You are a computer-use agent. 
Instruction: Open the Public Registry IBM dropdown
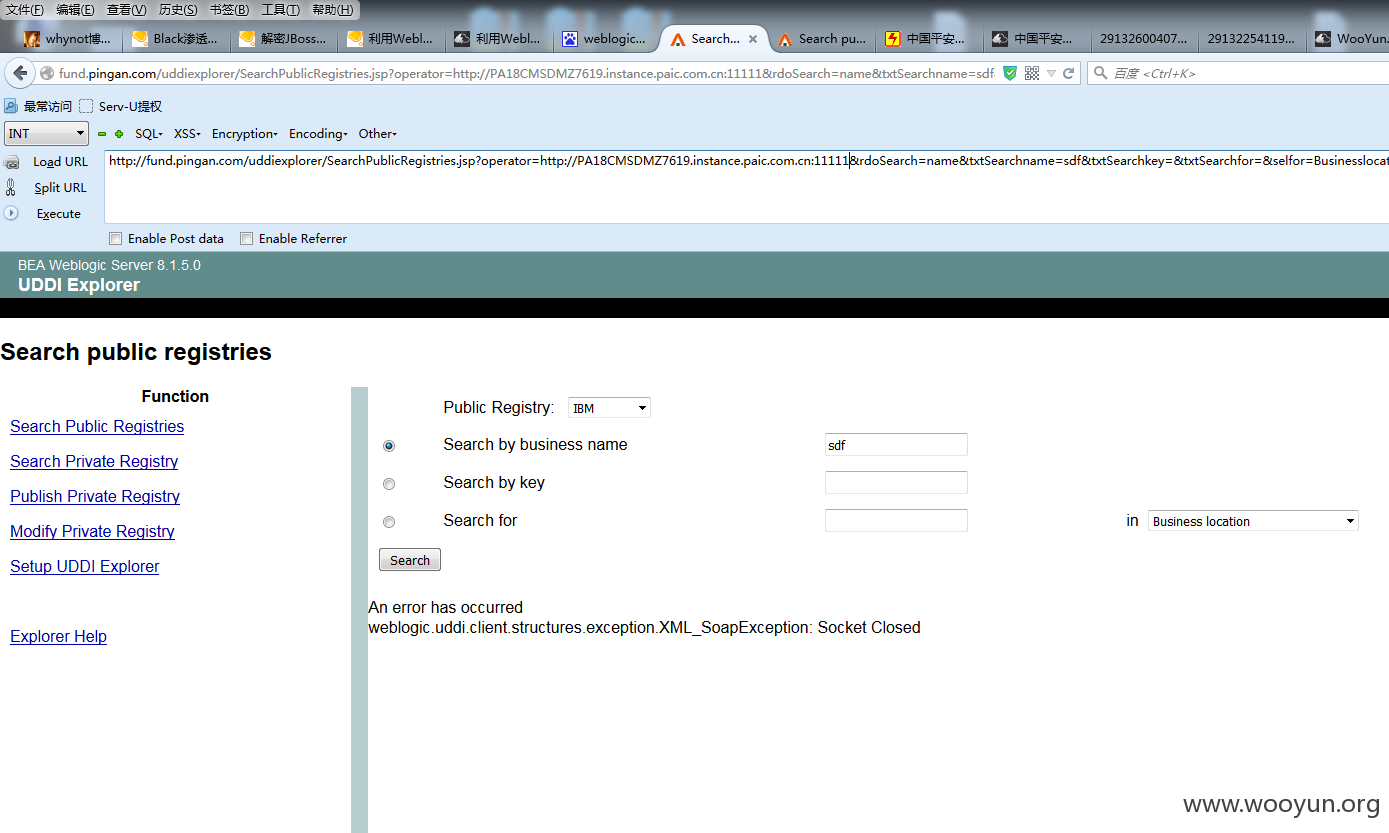click(609, 408)
